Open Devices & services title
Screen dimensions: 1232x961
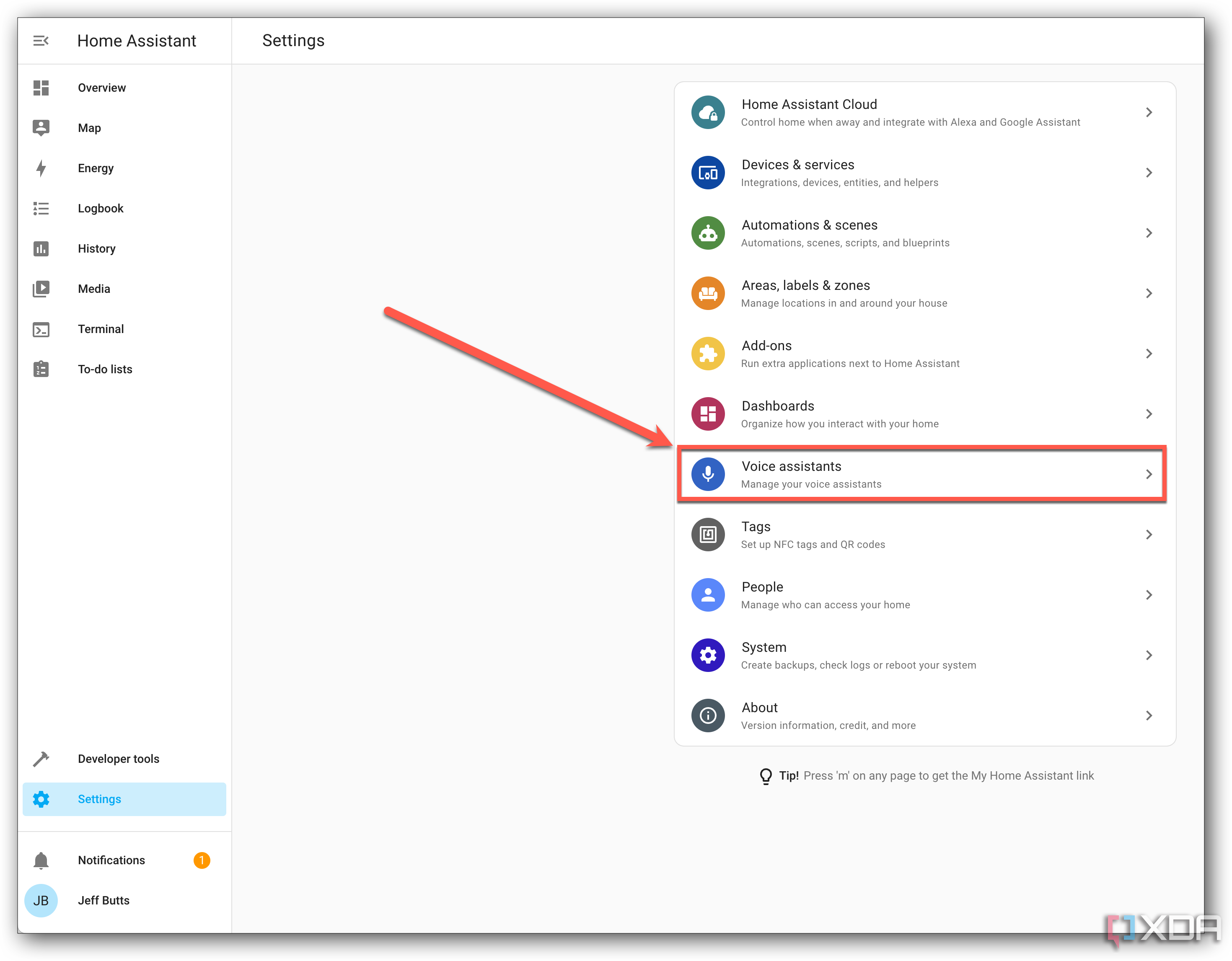pyautogui.click(x=797, y=165)
